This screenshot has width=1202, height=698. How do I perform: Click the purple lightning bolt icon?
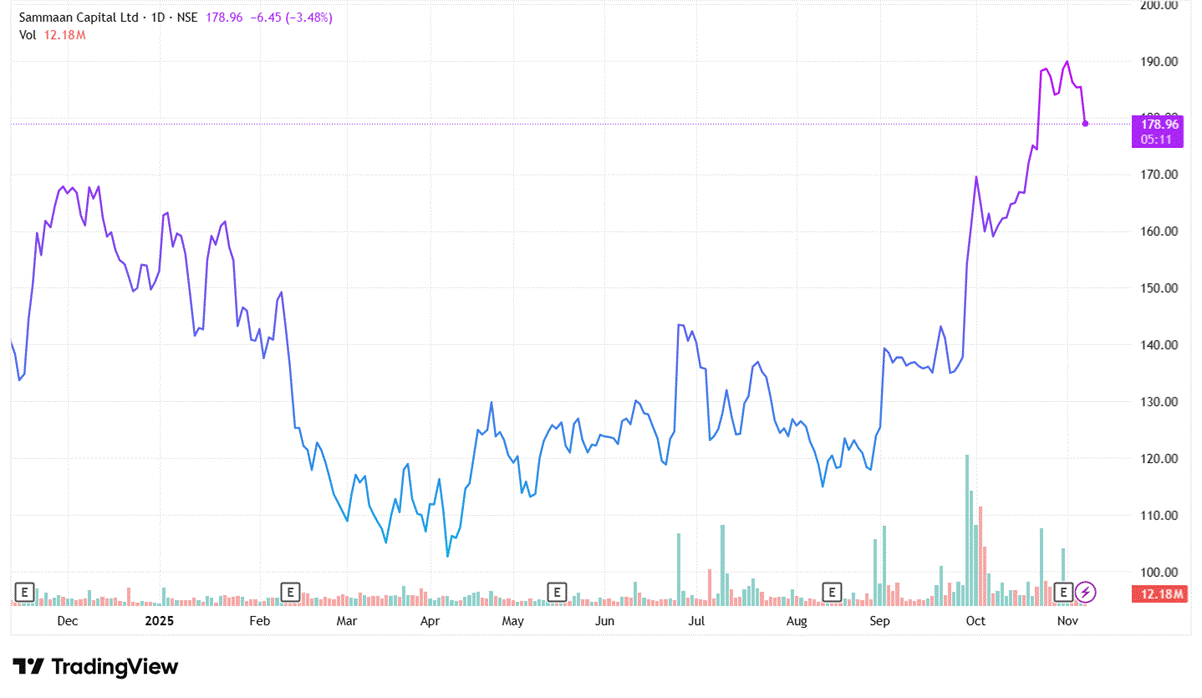tap(1087, 592)
